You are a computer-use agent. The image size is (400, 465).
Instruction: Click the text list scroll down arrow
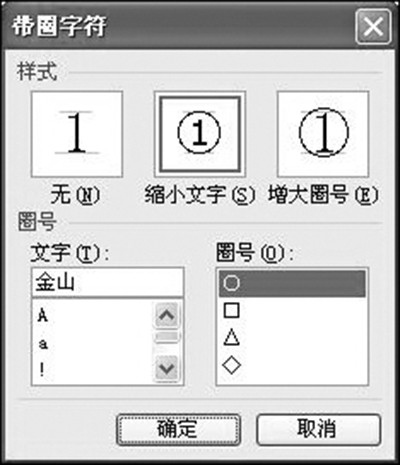(x=167, y=369)
